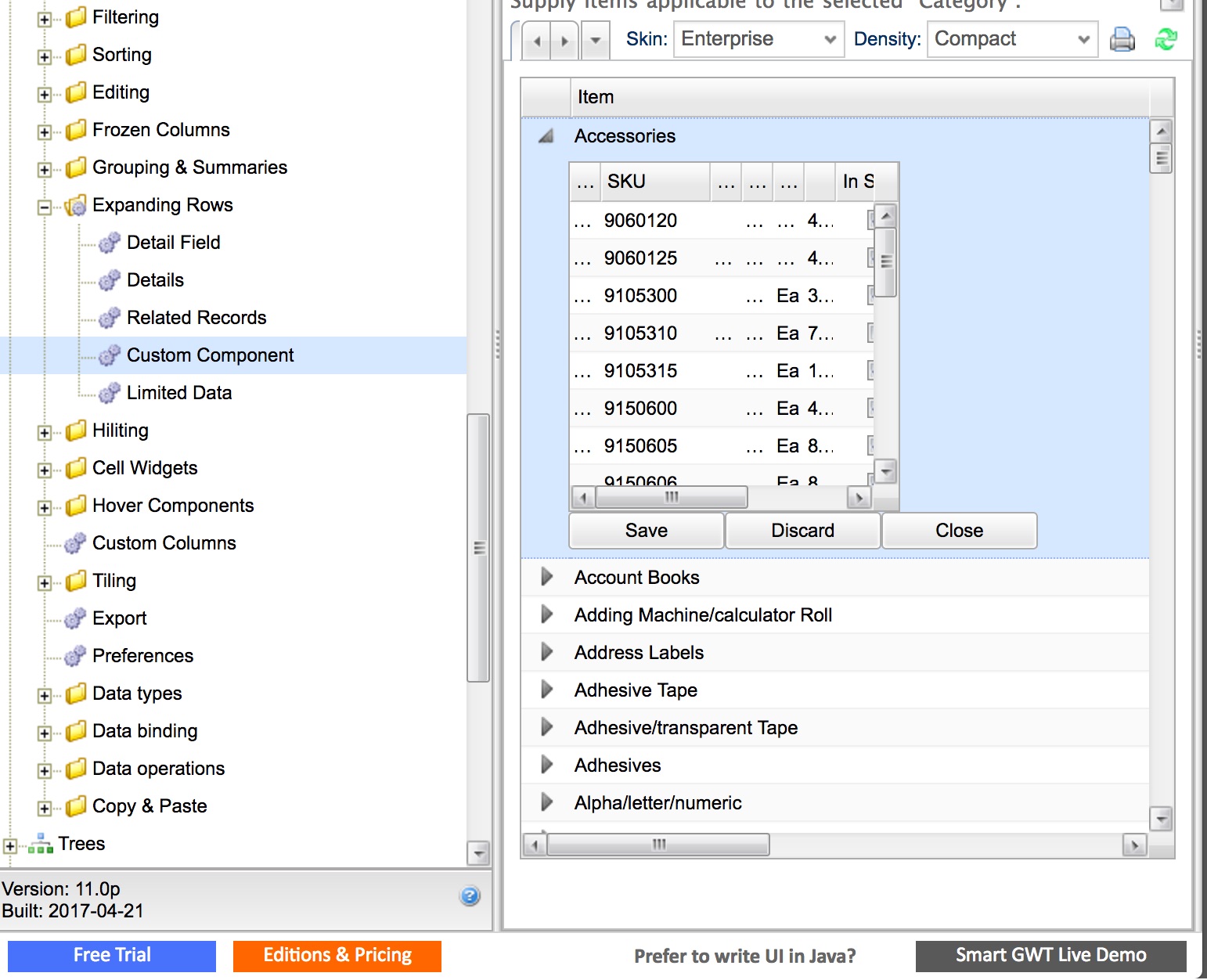Open the Skin dropdown showing Enterprise
This screenshot has height=980, width=1207.
758,39
